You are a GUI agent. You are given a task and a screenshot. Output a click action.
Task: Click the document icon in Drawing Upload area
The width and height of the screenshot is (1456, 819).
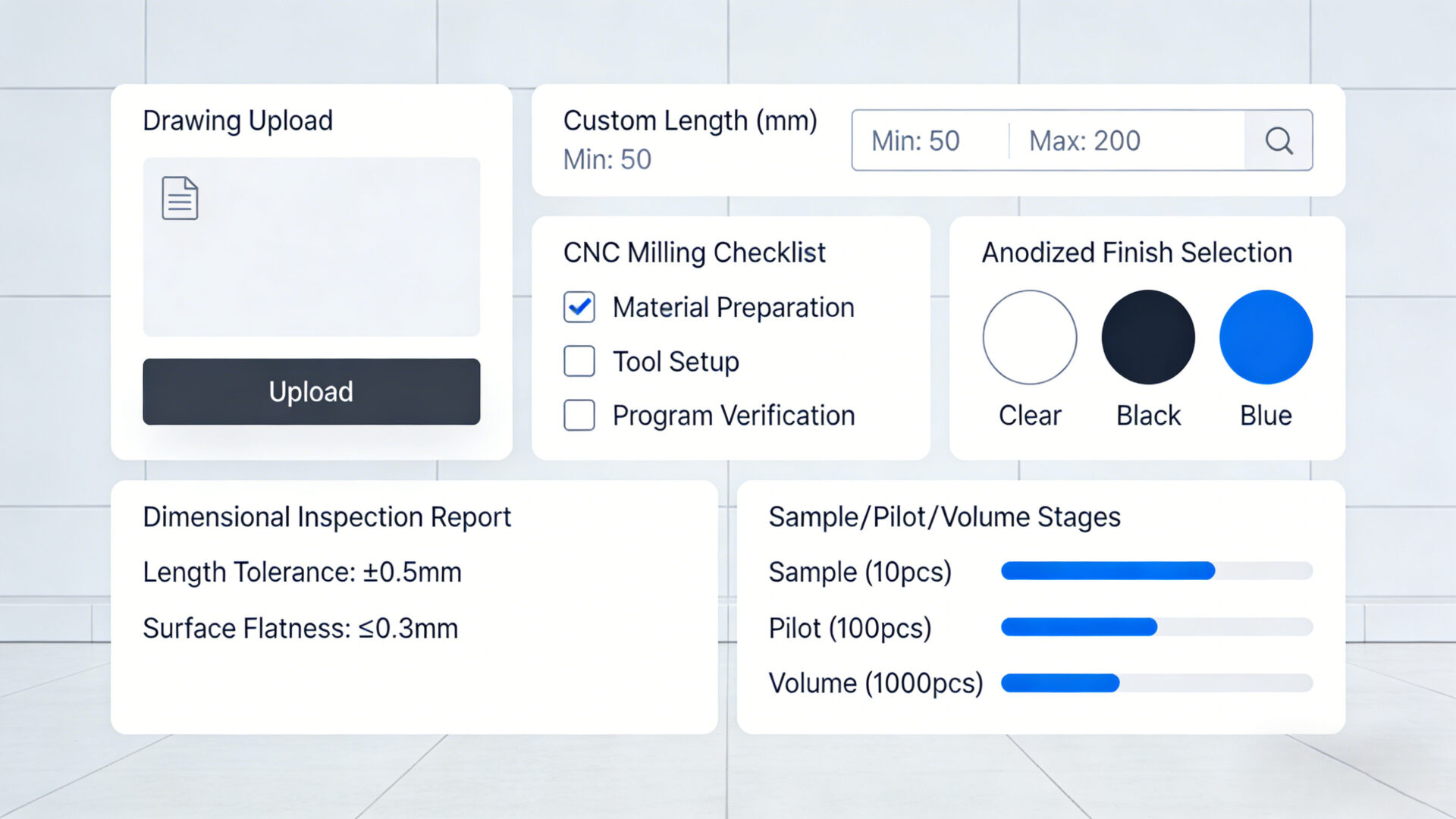179,198
